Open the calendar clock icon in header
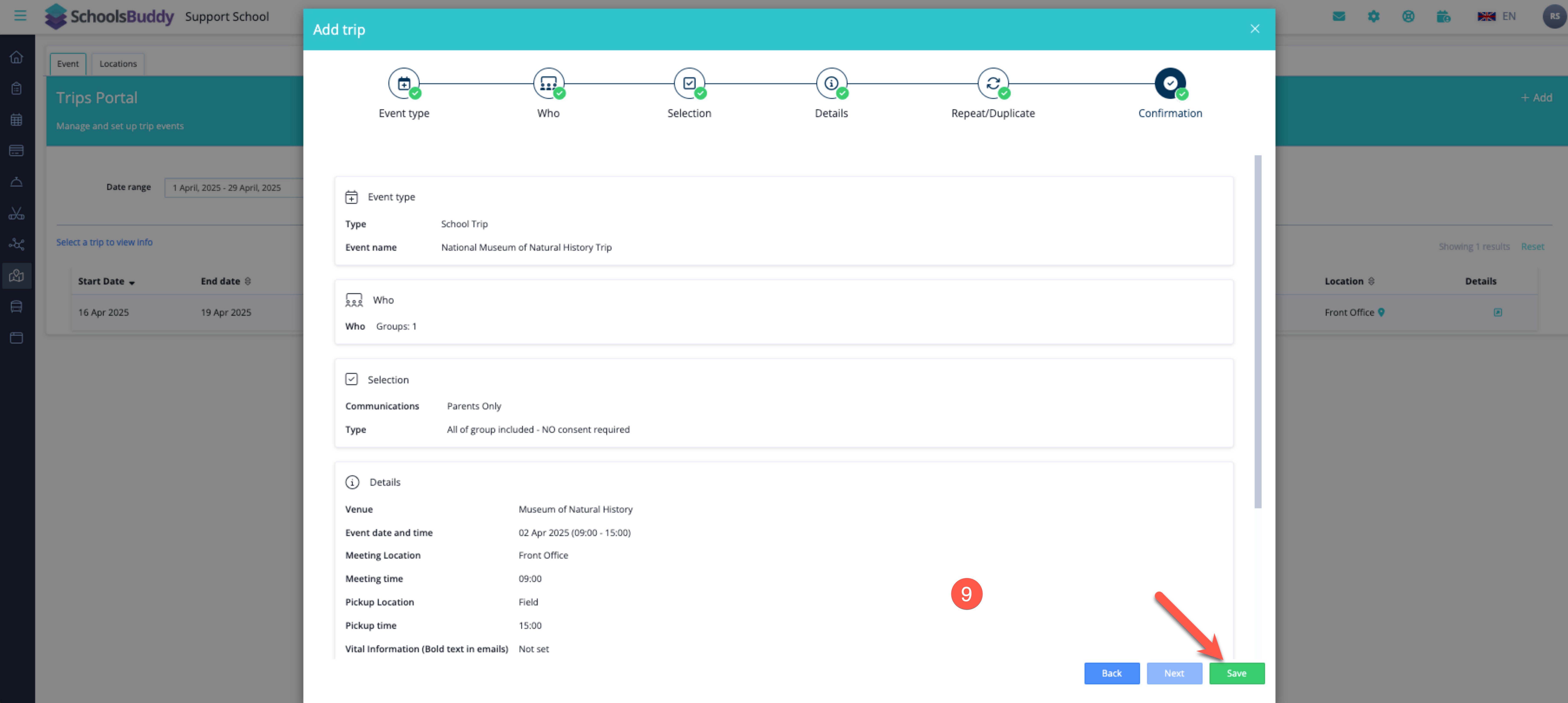This screenshot has width=1568, height=703. [1443, 16]
